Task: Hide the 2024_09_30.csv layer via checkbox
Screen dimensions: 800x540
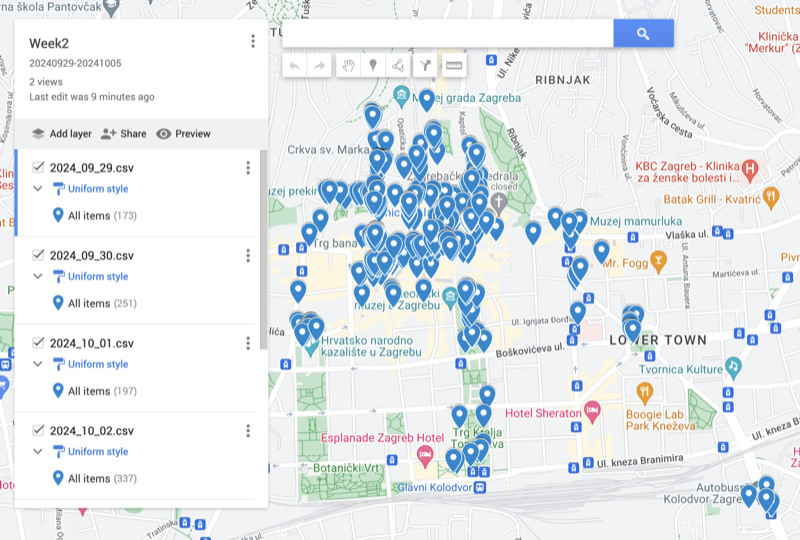Action: pyautogui.click(x=38, y=255)
